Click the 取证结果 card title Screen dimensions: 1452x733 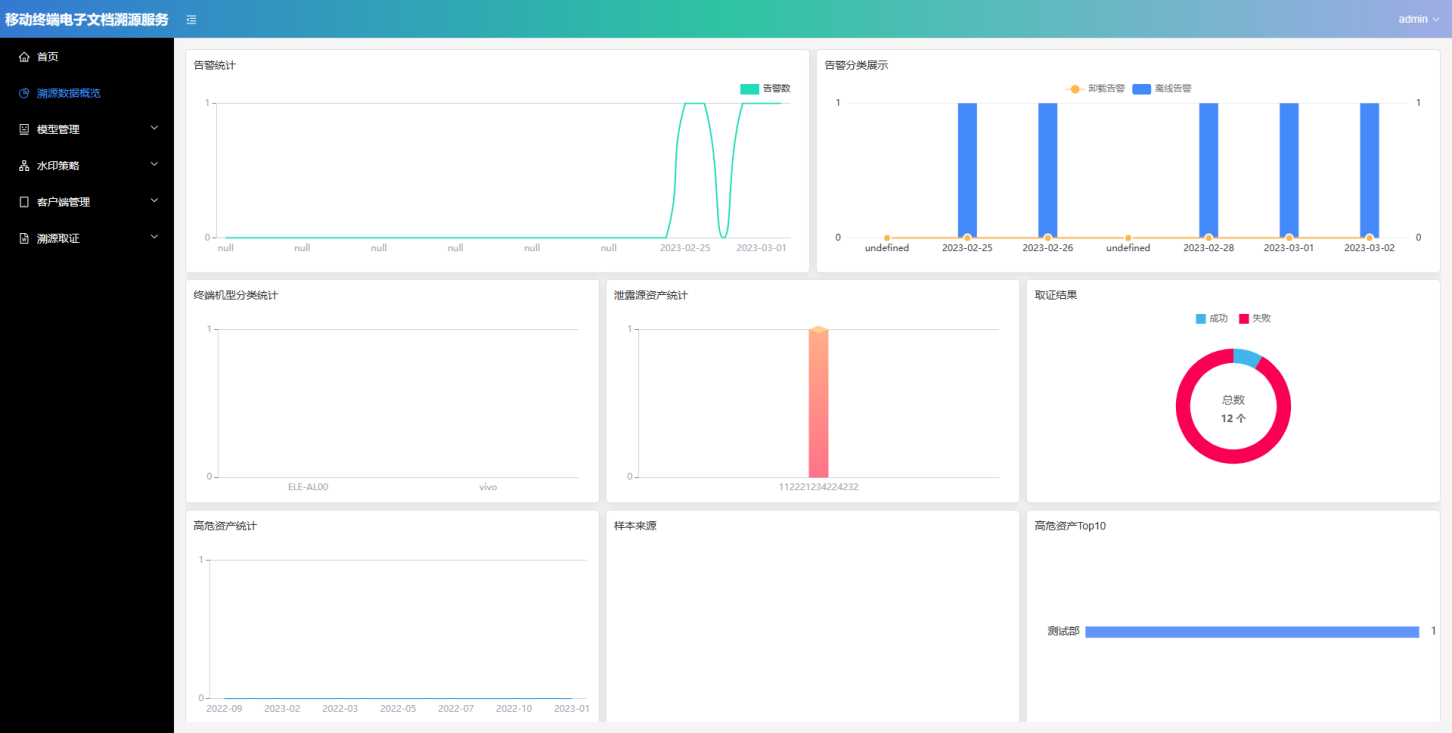1056,295
